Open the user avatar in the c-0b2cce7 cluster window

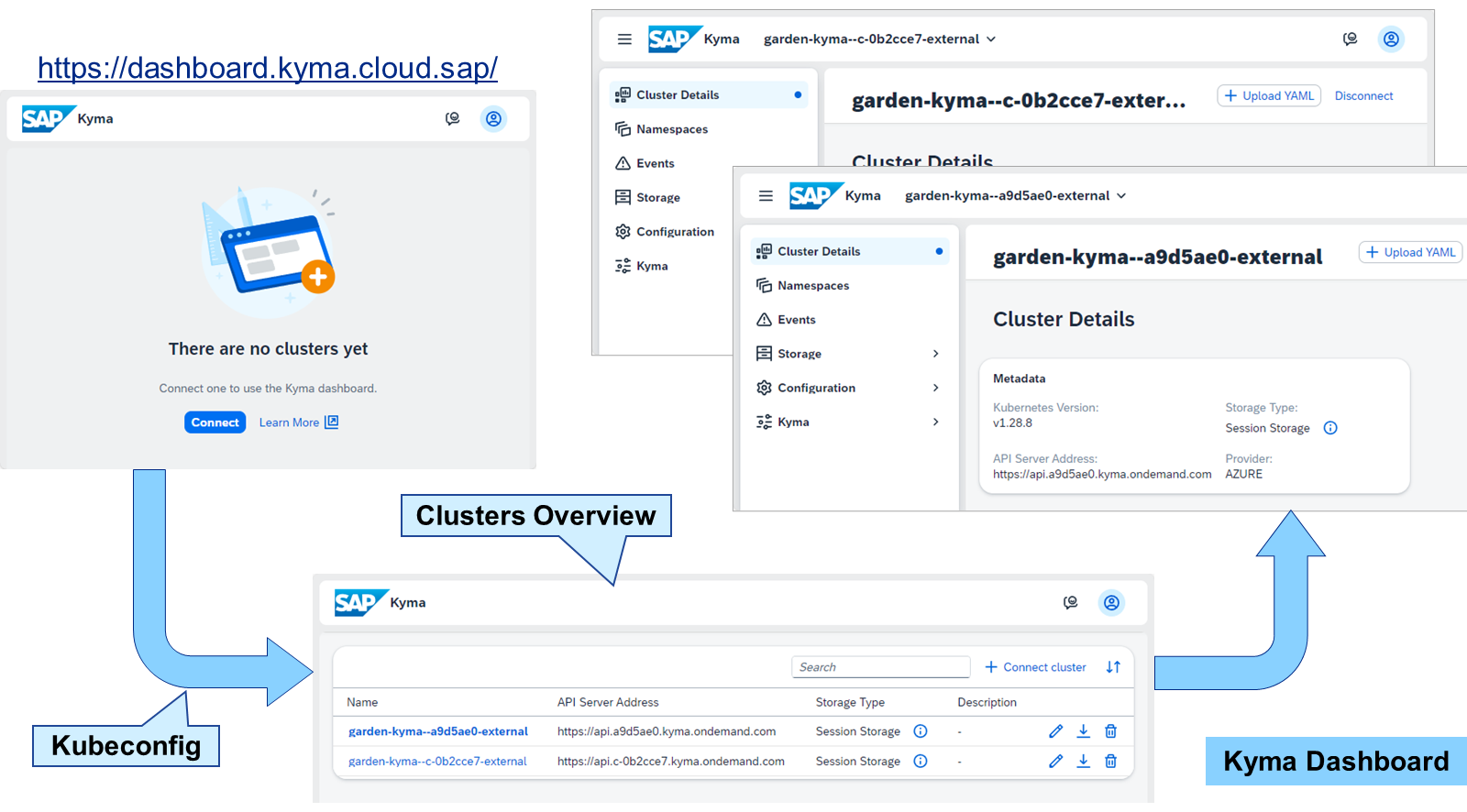point(1391,38)
